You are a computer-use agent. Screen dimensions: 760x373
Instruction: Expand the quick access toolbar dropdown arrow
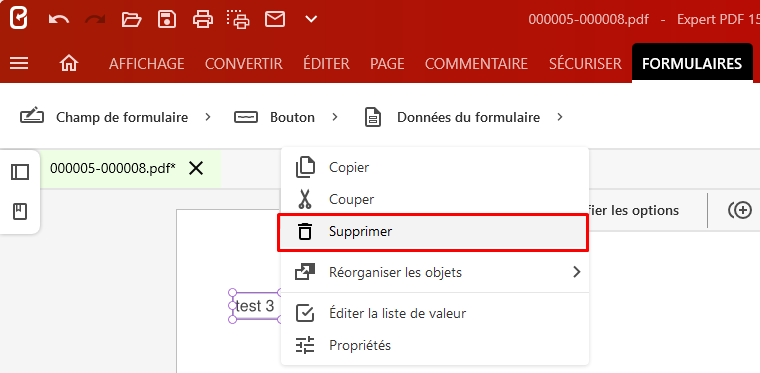(311, 19)
